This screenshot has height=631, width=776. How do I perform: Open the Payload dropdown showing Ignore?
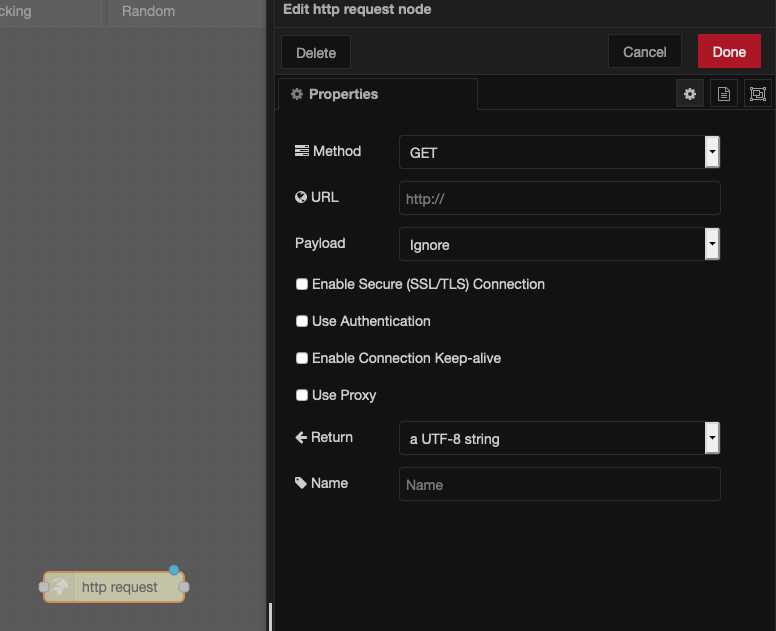pos(559,244)
